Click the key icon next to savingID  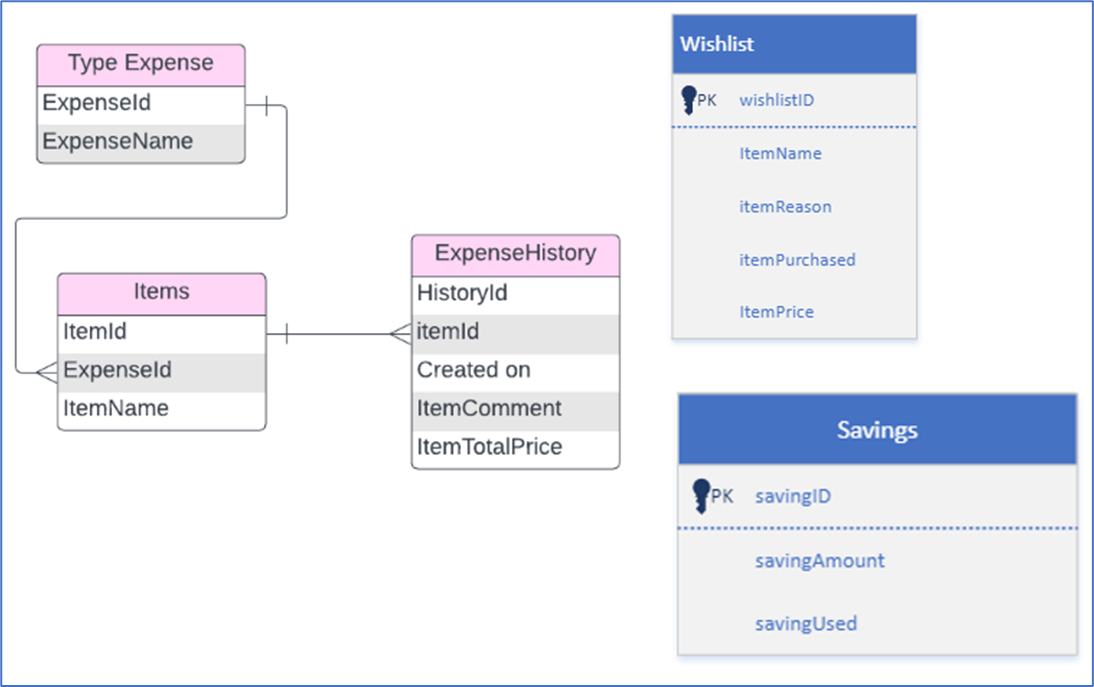[701, 496]
